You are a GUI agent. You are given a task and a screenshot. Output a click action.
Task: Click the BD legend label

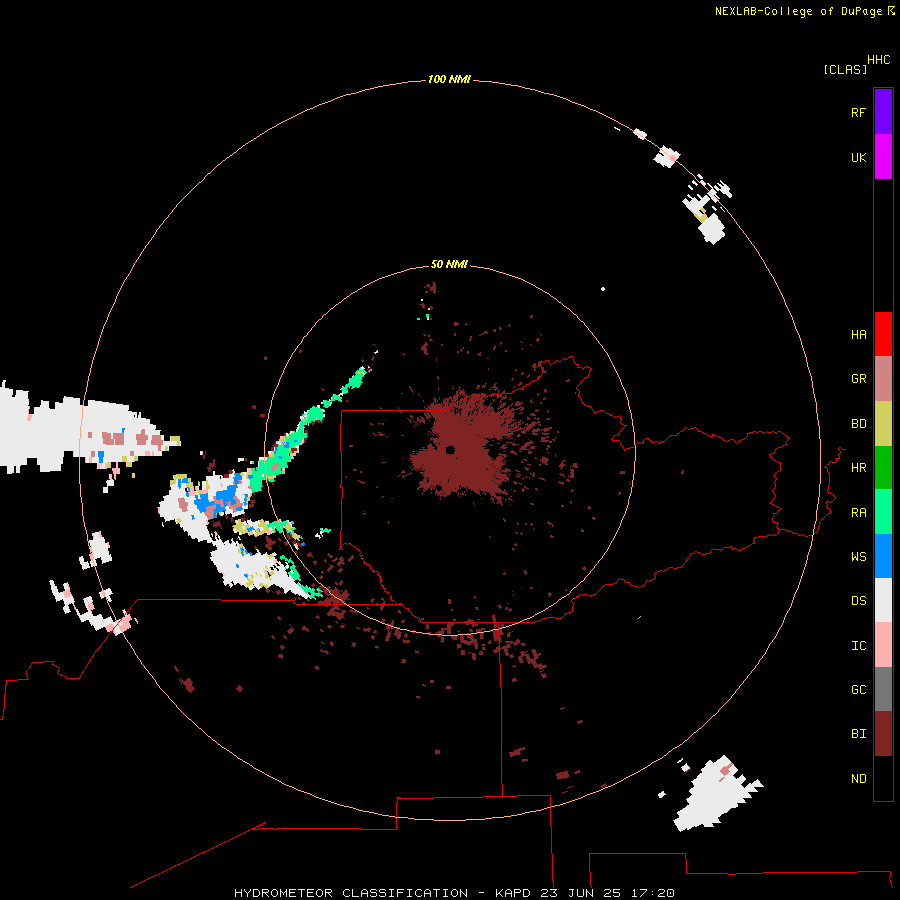858,424
